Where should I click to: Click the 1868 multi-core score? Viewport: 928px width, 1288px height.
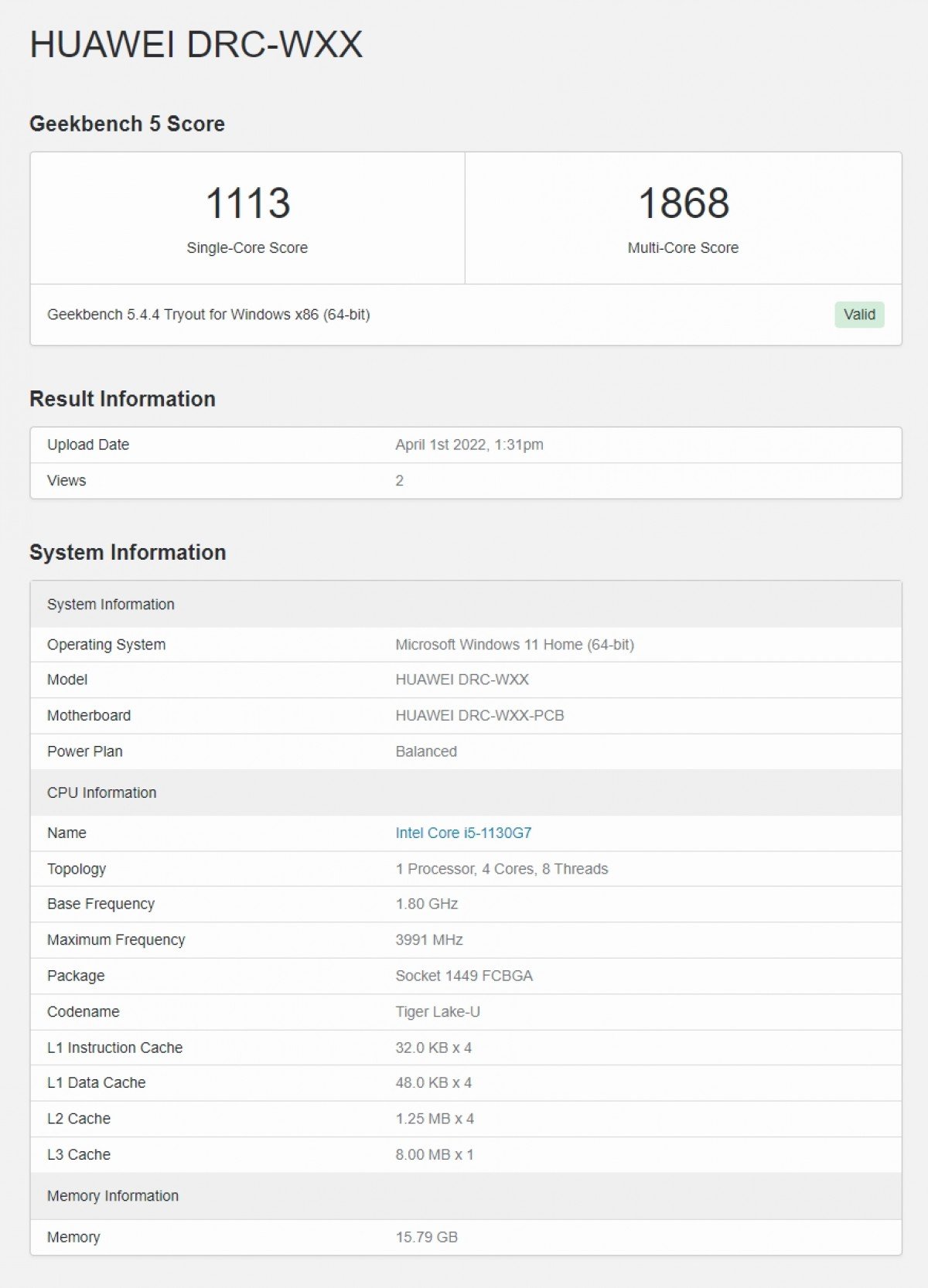point(684,203)
